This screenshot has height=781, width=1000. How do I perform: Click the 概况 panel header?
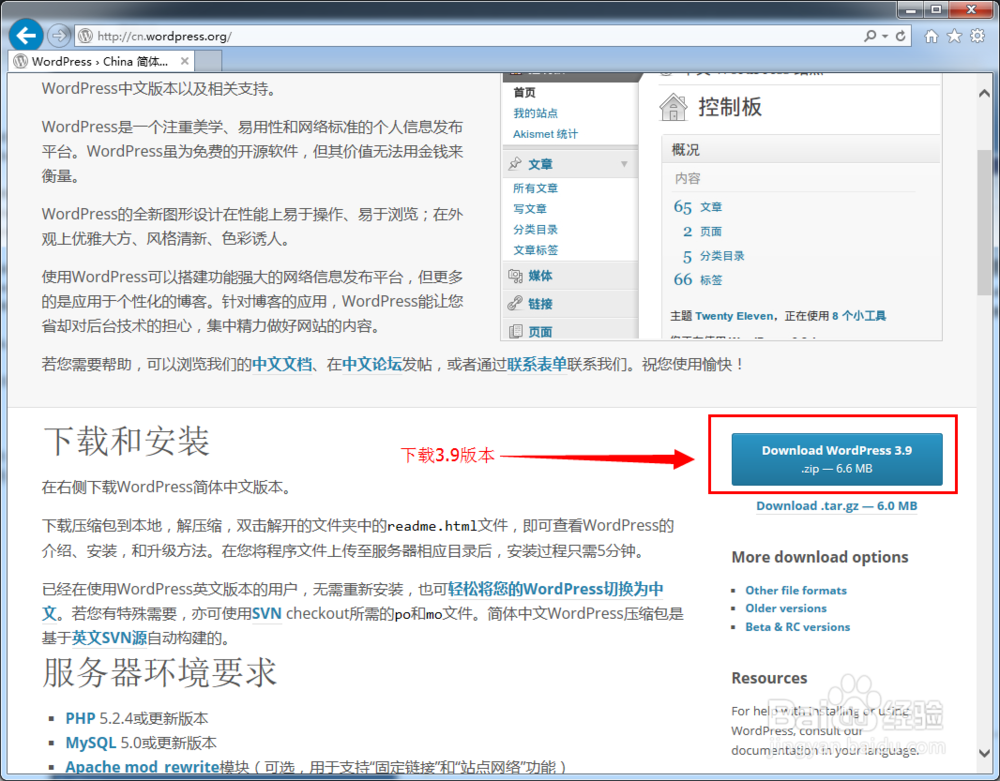click(800, 150)
